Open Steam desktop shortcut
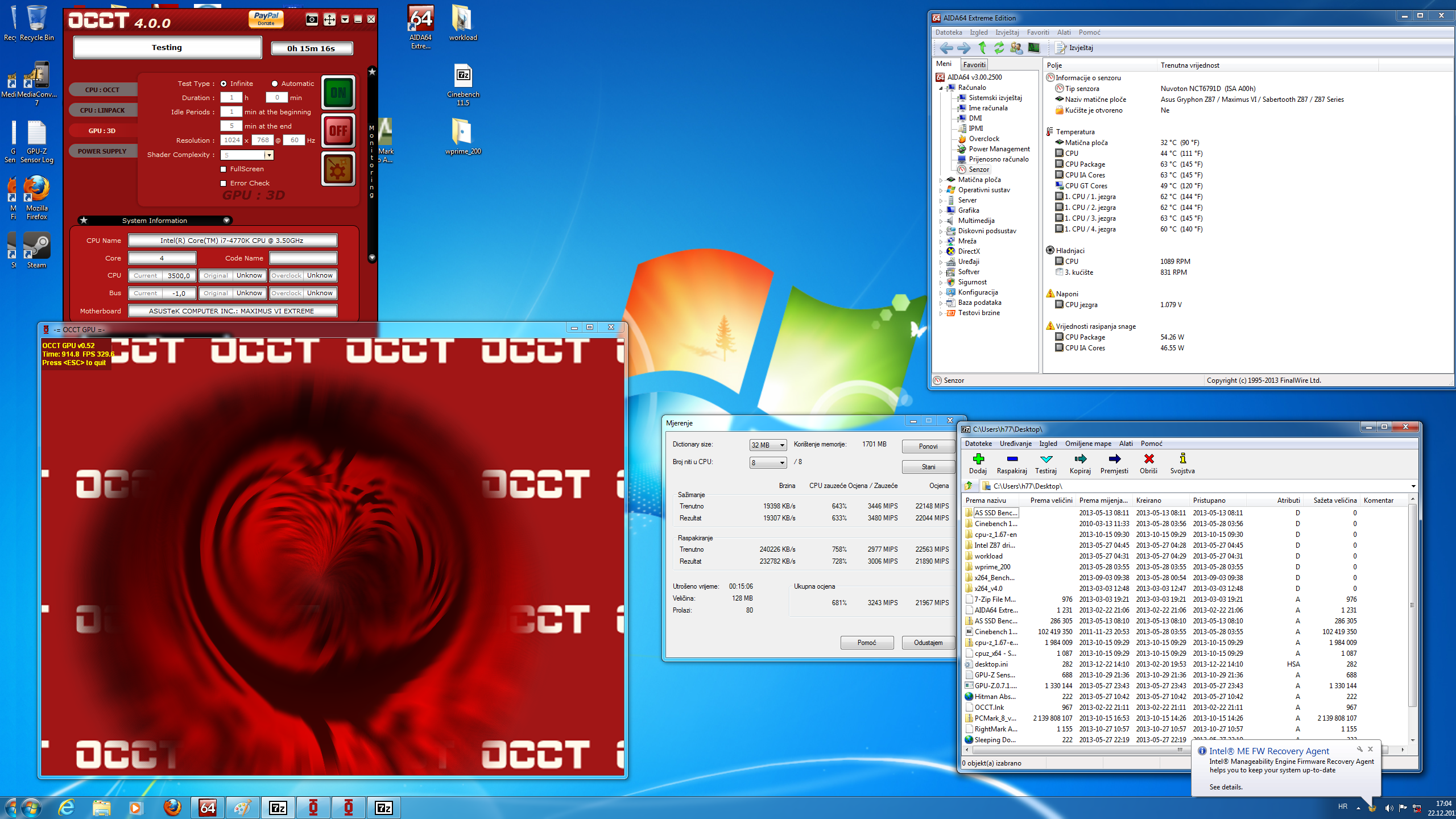The height and width of the screenshot is (819, 1456). tap(36, 251)
